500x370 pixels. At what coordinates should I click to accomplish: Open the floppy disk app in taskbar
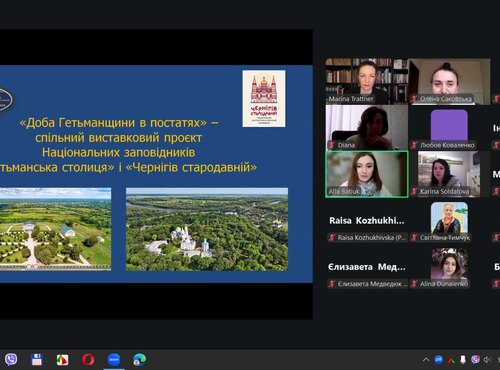(x=37, y=360)
